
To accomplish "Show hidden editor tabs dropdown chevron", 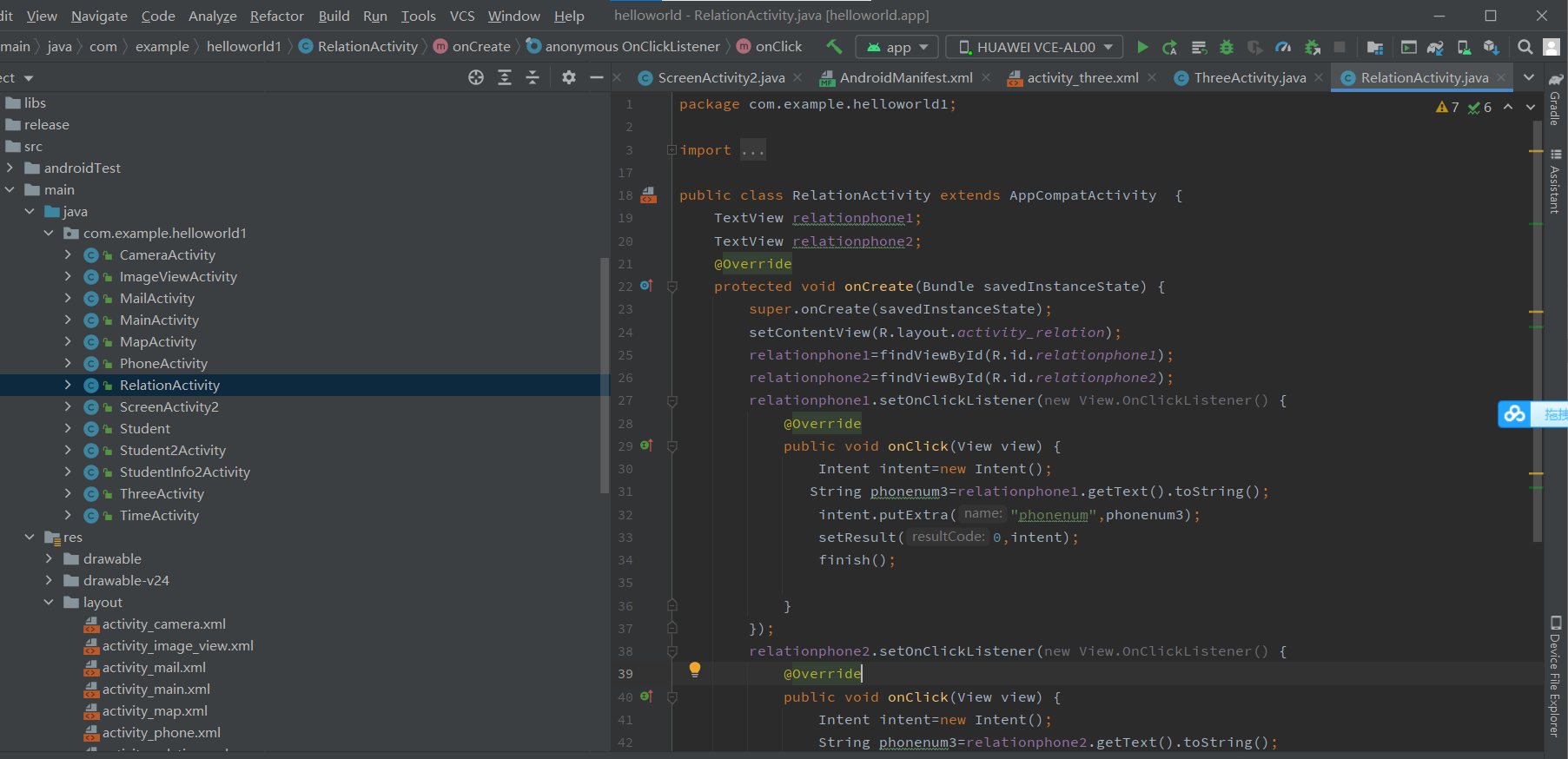I will point(1529,77).
